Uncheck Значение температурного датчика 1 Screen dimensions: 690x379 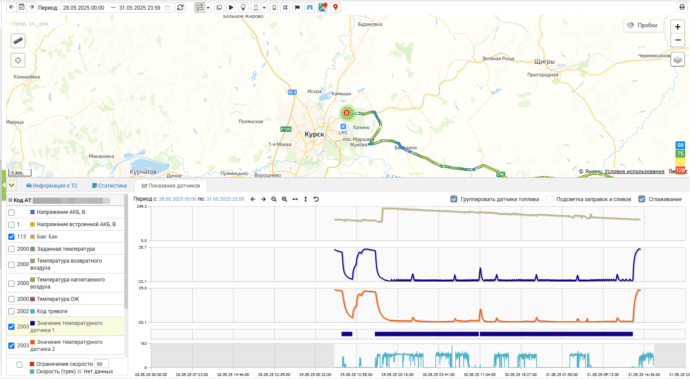(x=11, y=327)
